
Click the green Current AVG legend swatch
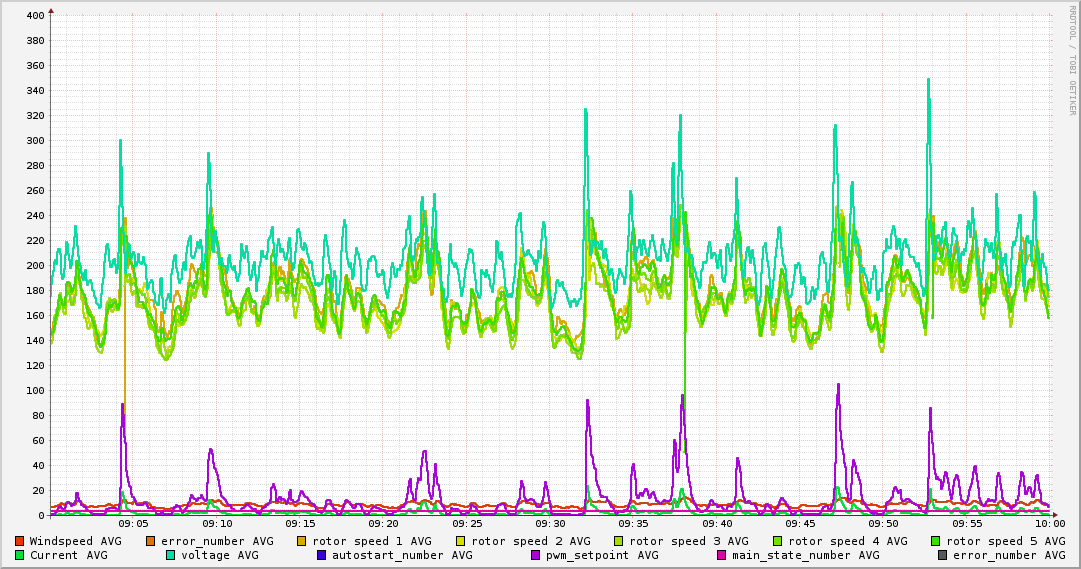pos(19,555)
